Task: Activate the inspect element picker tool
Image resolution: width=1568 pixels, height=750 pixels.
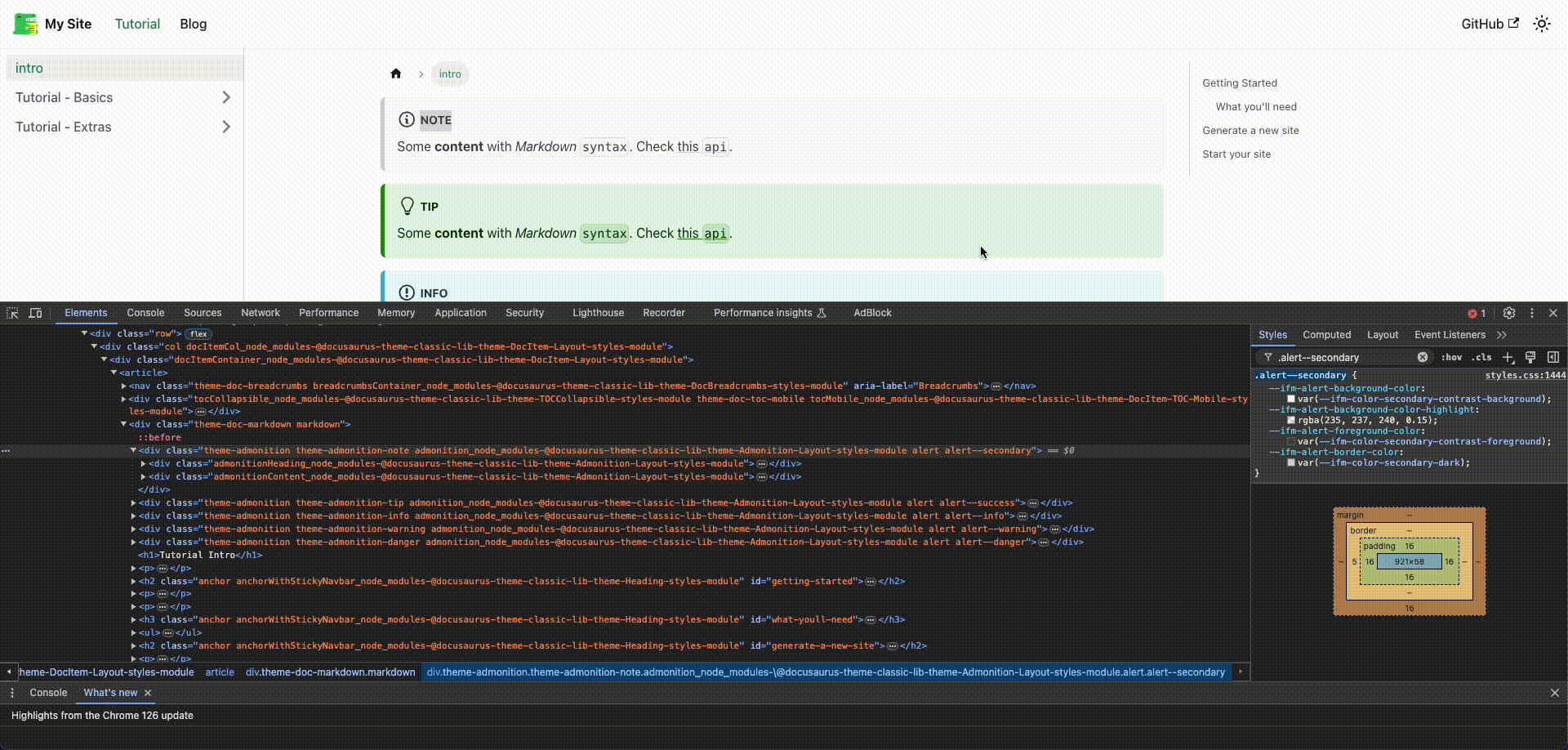Action: click(12, 313)
